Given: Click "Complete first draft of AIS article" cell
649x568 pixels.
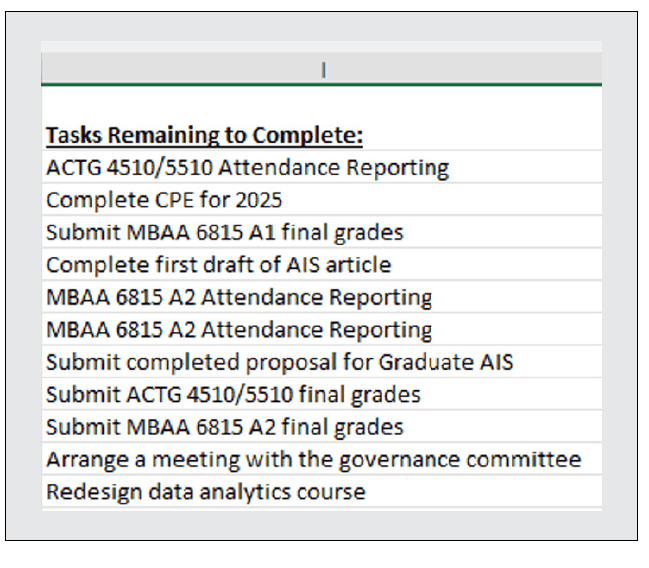Looking at the screenshot, I should point(218,265).
